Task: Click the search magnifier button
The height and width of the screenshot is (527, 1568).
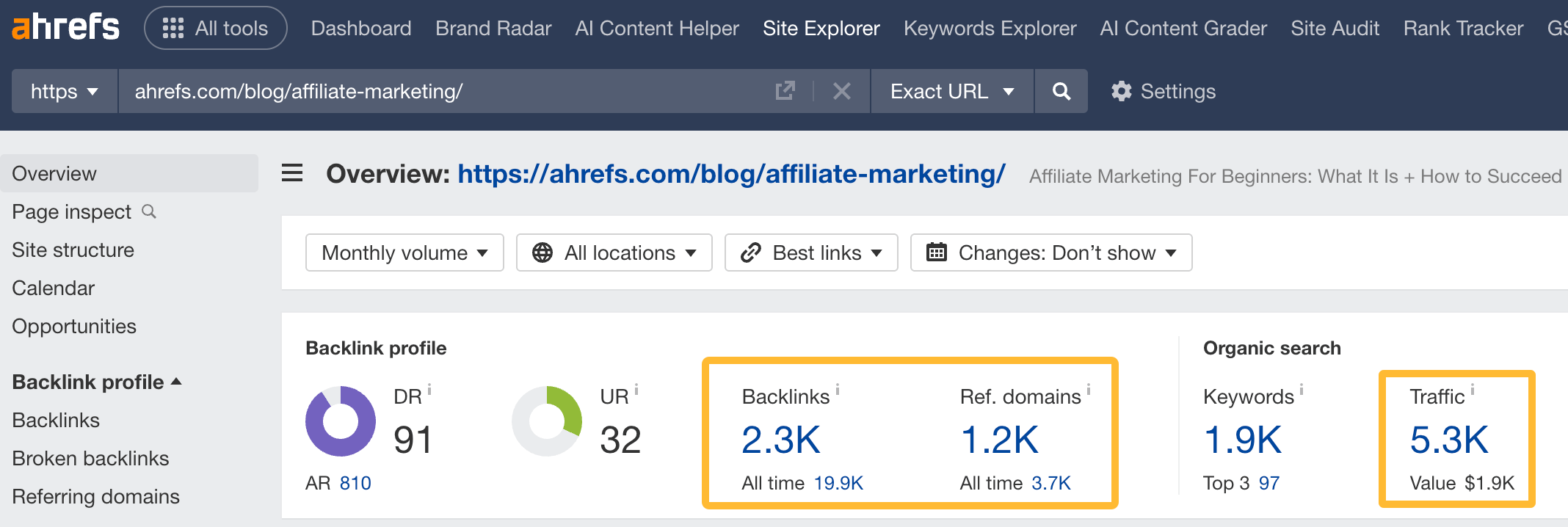Action: click(1061, 91)
